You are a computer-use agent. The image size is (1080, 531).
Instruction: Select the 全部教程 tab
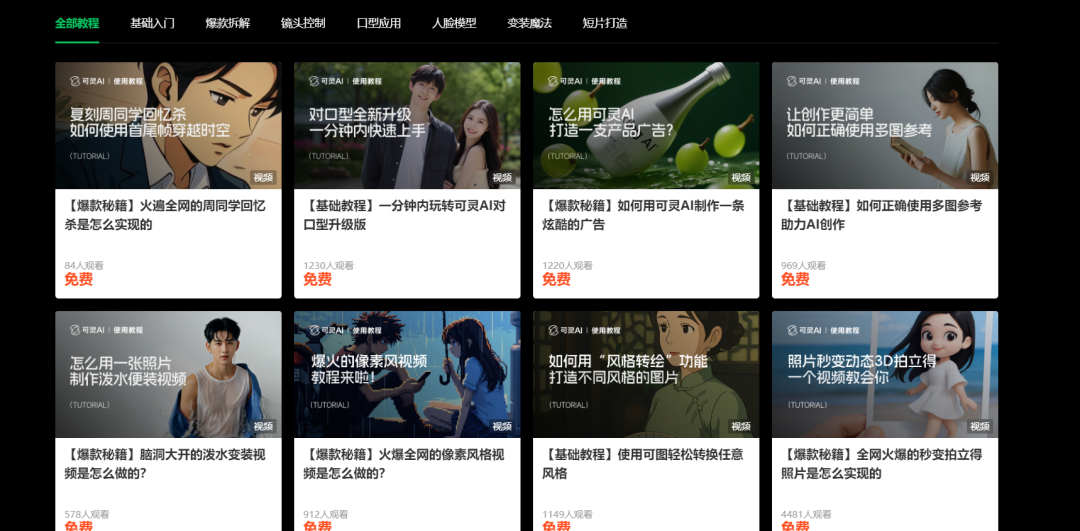[x=77, y=23]
